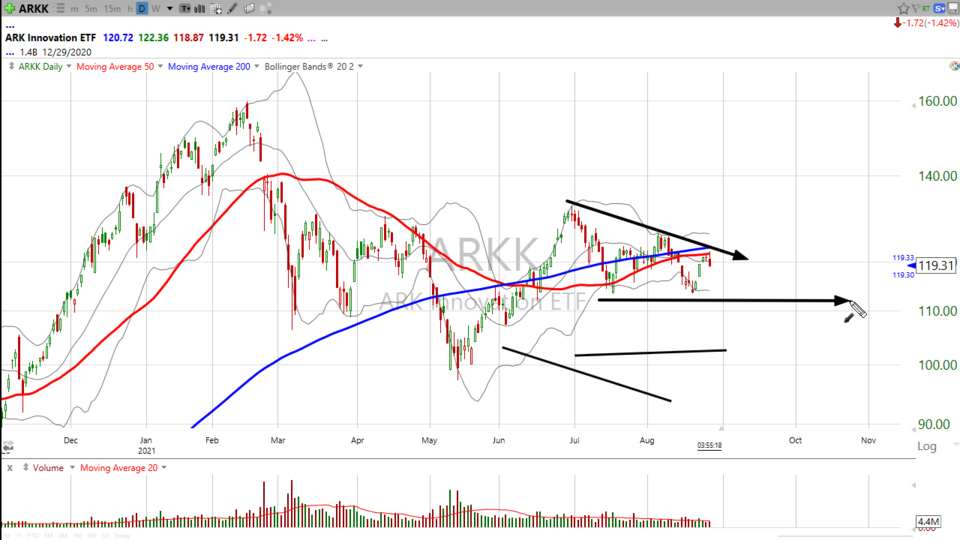Screen dimensions: 960x540
Task: Click the small triangle marker at the last bar on the time axis
Action: coord(722,428)
